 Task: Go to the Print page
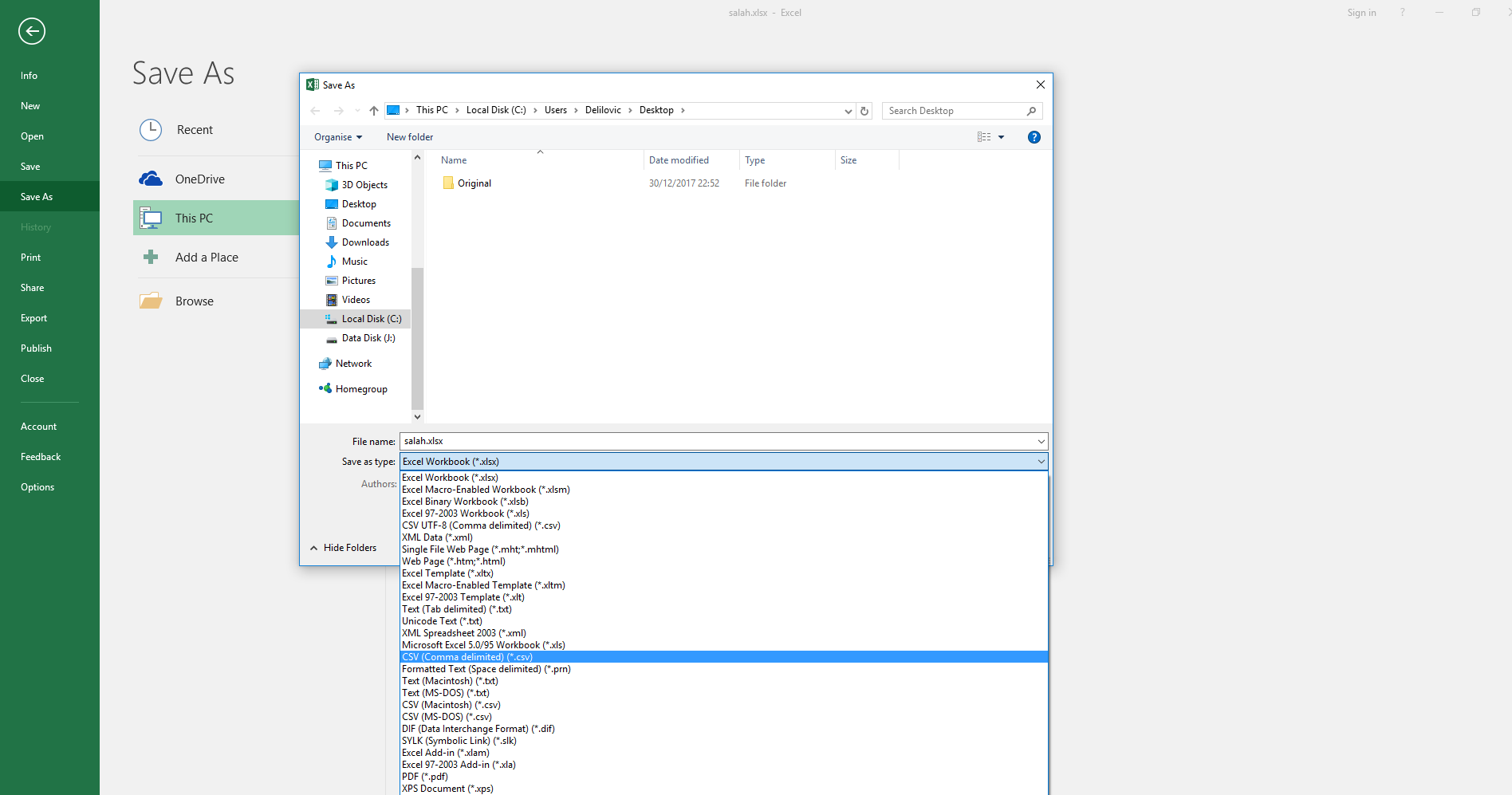pyautogui.click(x=49, y=258)
